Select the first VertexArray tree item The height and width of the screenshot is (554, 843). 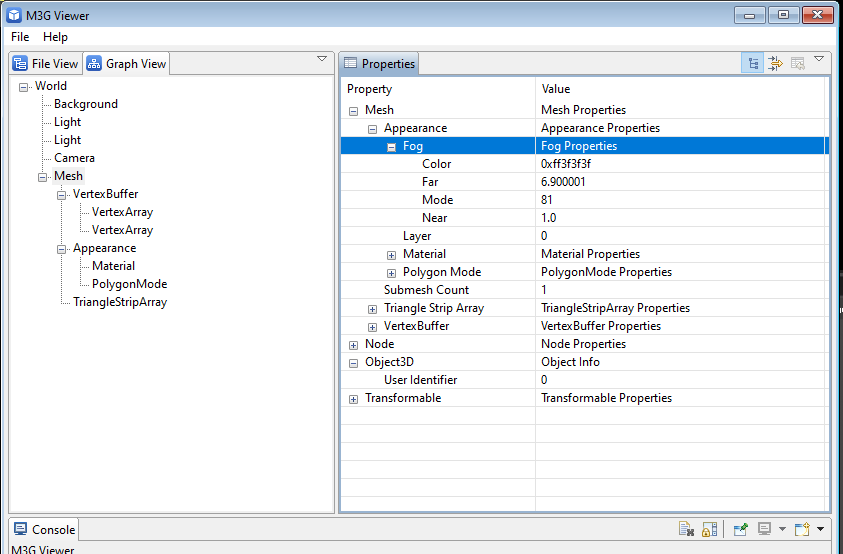tap(123, 212)
